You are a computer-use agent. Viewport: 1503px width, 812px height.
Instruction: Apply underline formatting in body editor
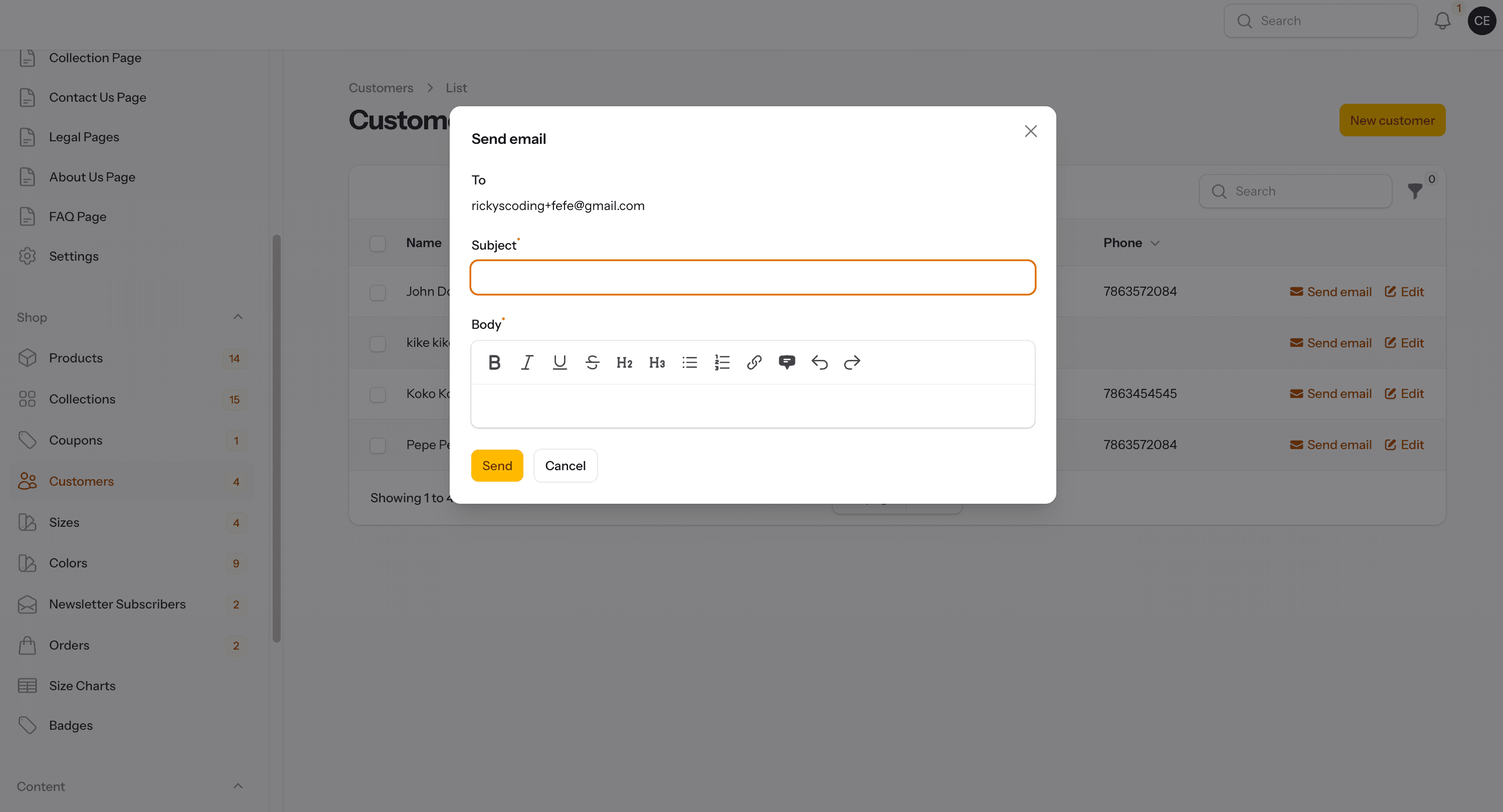(559, 362)
